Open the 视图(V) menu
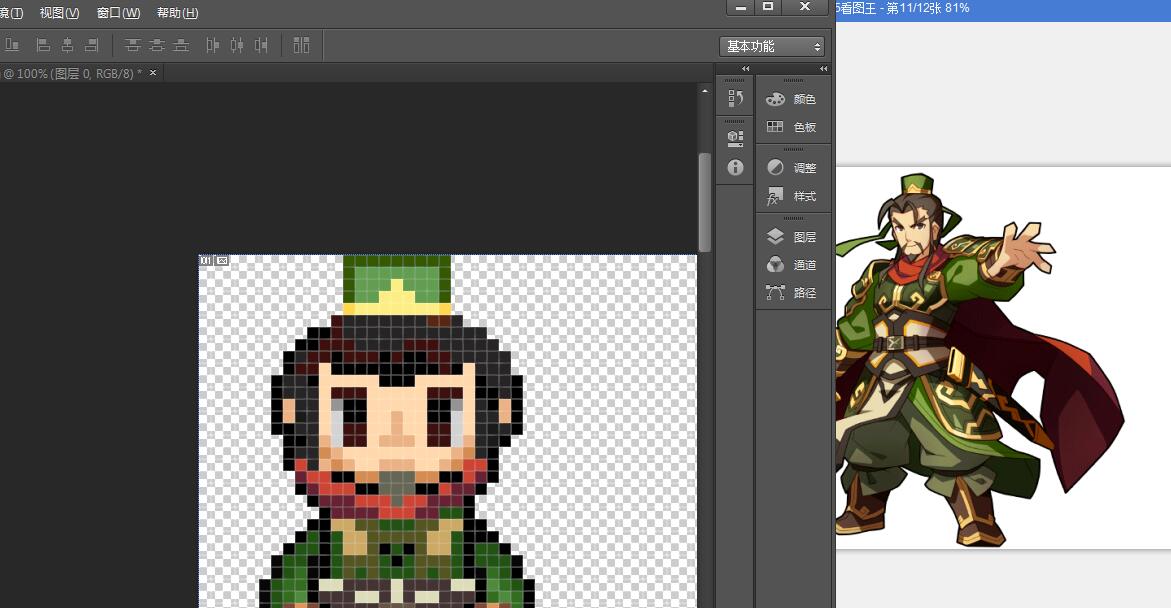Image resolution: width=1171 pixels, height=608 pixels. (x=60, y=13)
